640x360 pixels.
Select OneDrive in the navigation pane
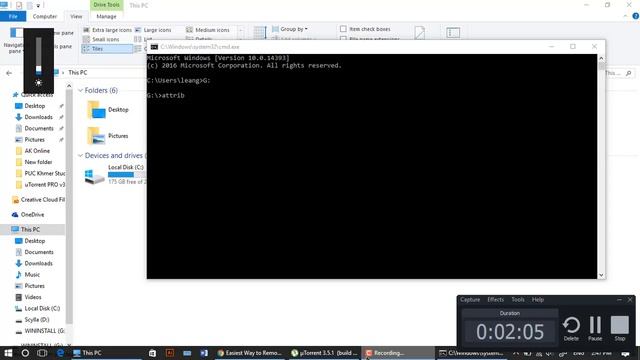pos(32,214)
